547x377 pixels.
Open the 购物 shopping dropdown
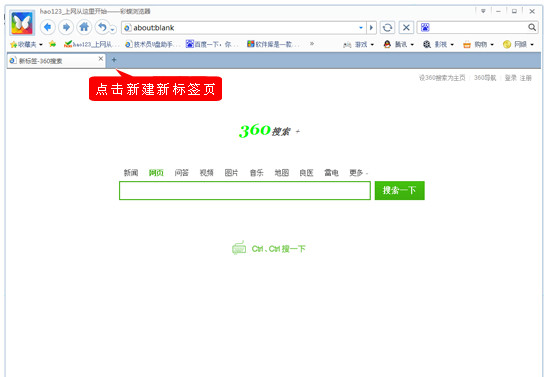click(478, 45)
